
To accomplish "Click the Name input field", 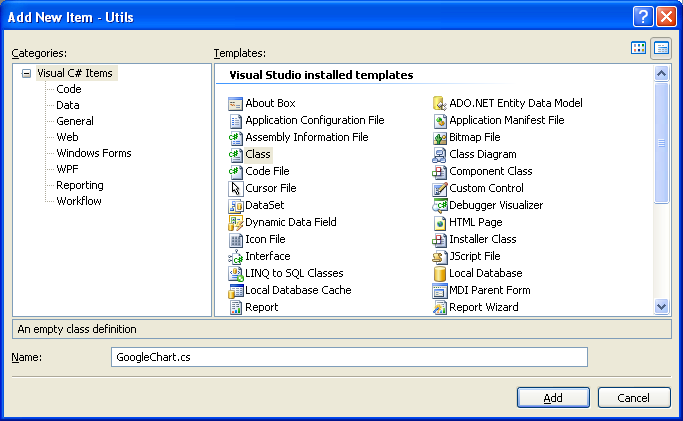I will coord(349,357).
